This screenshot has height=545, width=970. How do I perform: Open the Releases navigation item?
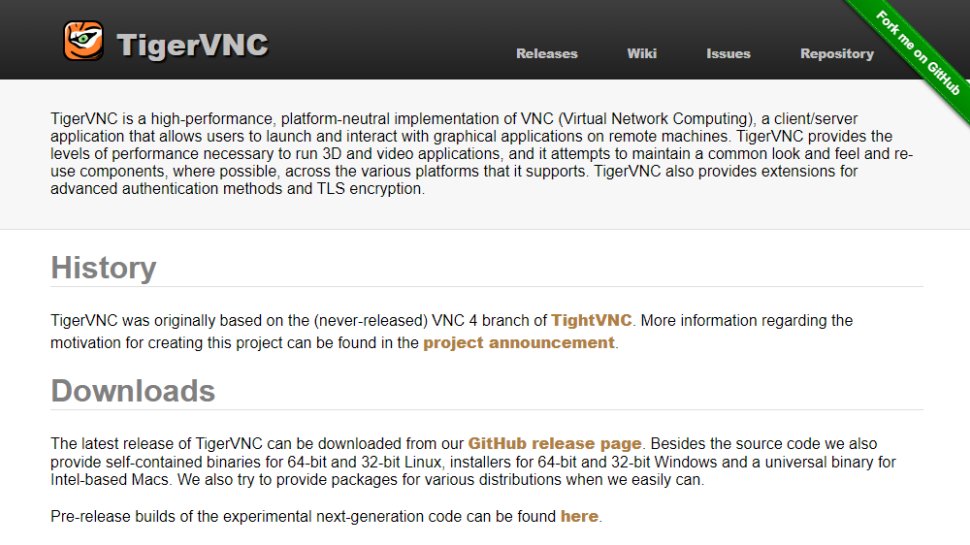(x=547, y=54)
